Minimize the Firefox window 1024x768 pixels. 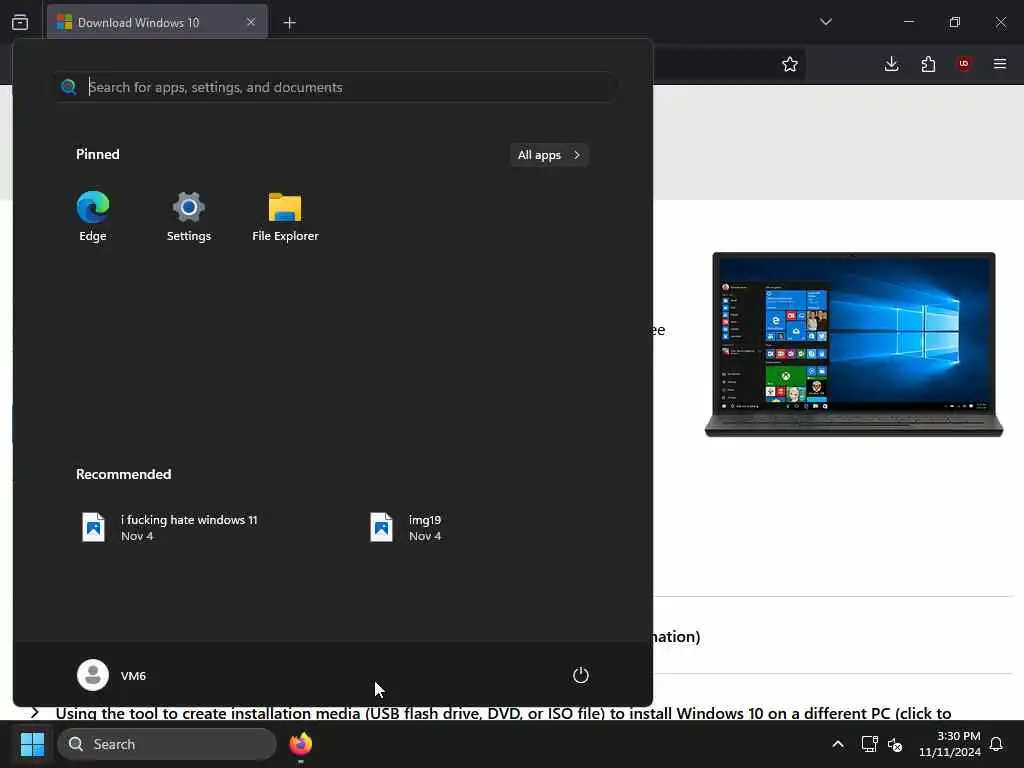pos(909,22)
